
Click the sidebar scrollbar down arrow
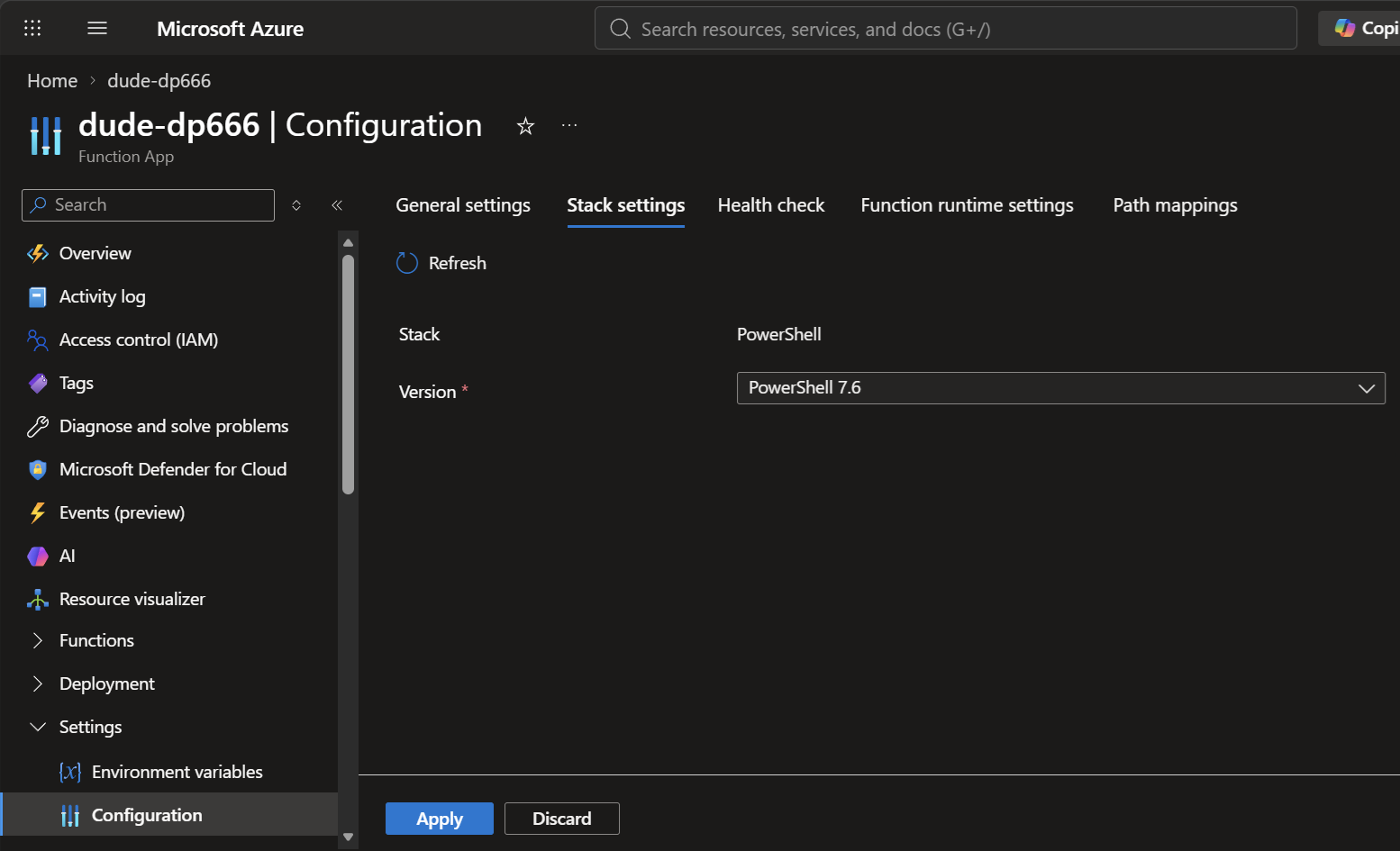pyautogui.click(x=349, y=837)
